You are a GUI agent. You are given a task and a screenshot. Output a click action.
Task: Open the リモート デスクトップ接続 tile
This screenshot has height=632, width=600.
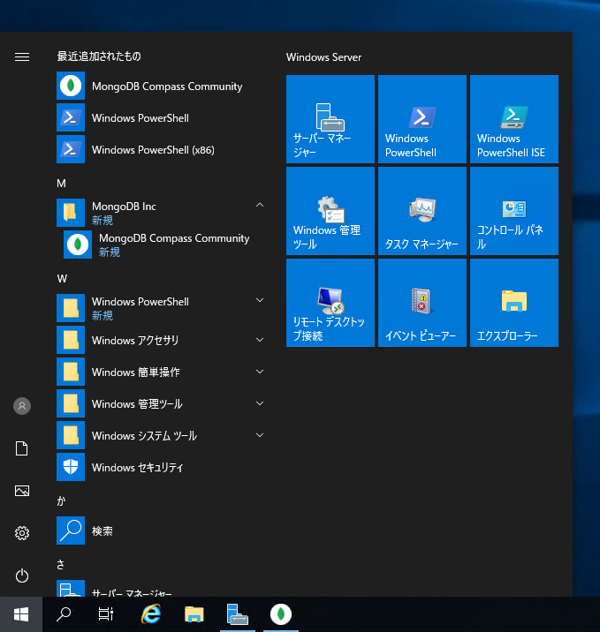(x=330, y=303)
